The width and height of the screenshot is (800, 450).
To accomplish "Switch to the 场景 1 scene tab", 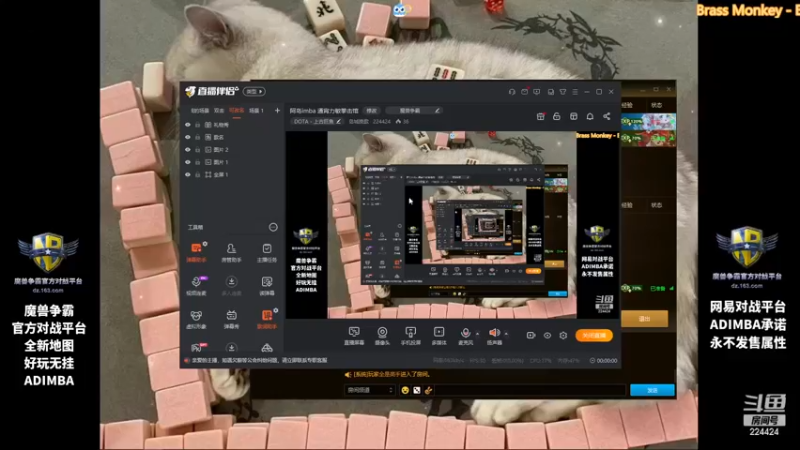I will [x=256, y=110].
